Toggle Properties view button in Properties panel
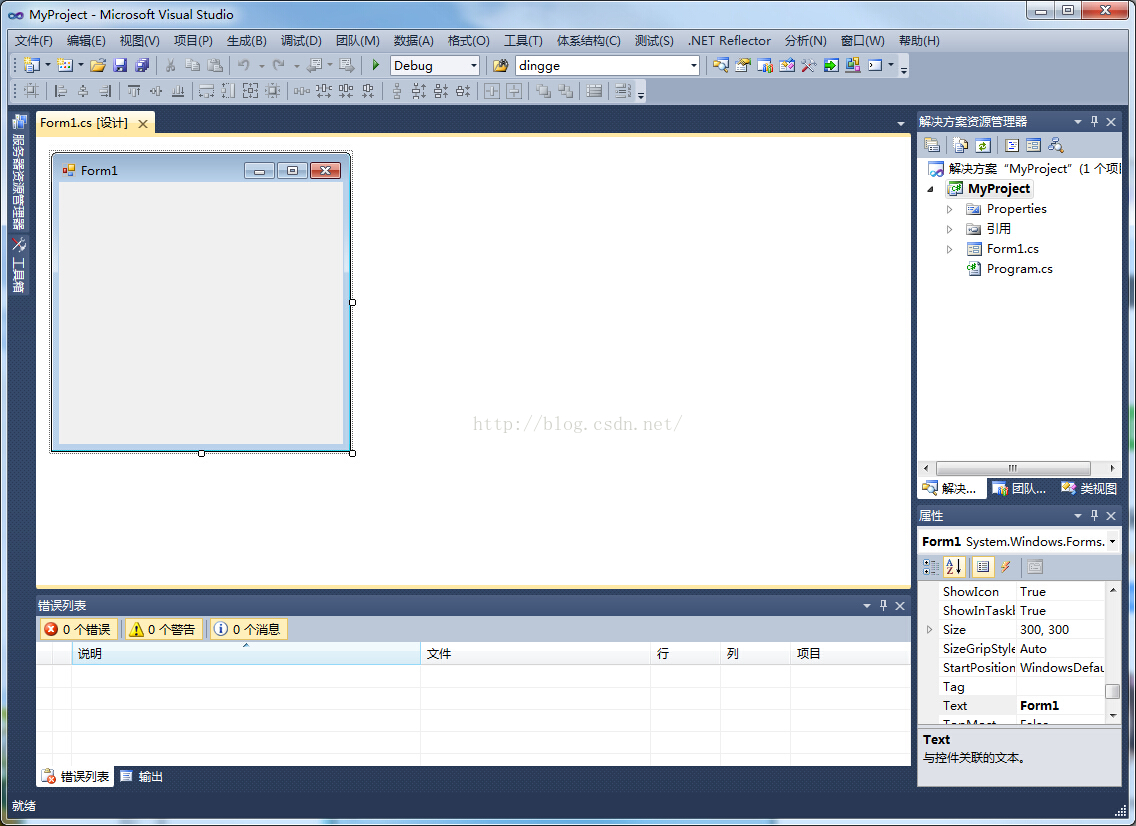 983,567
